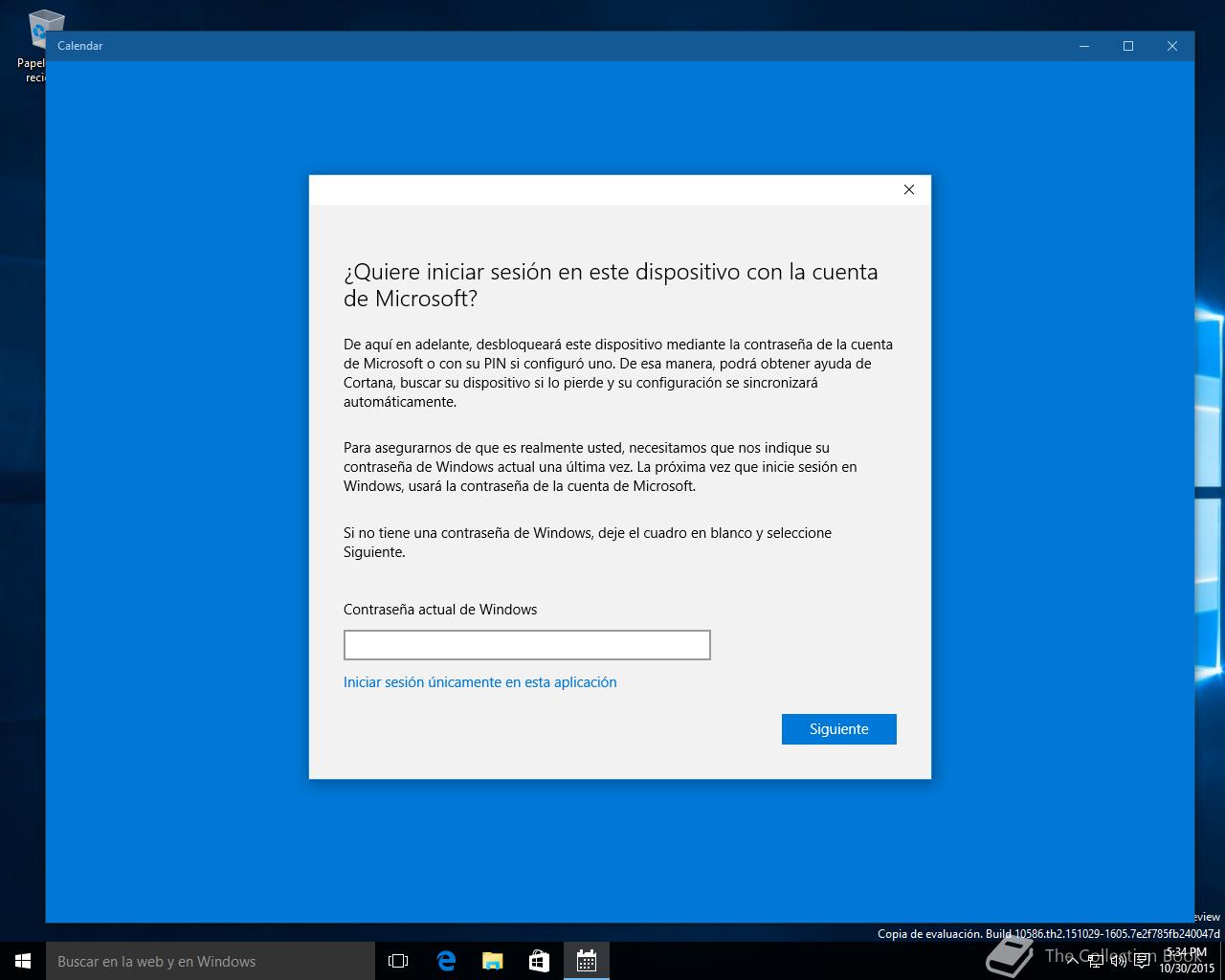Image resolution: width=1225 pixels, height=980 pixels.
Task: Maximize the Calendar window
Action: (x=1128, y=46)
